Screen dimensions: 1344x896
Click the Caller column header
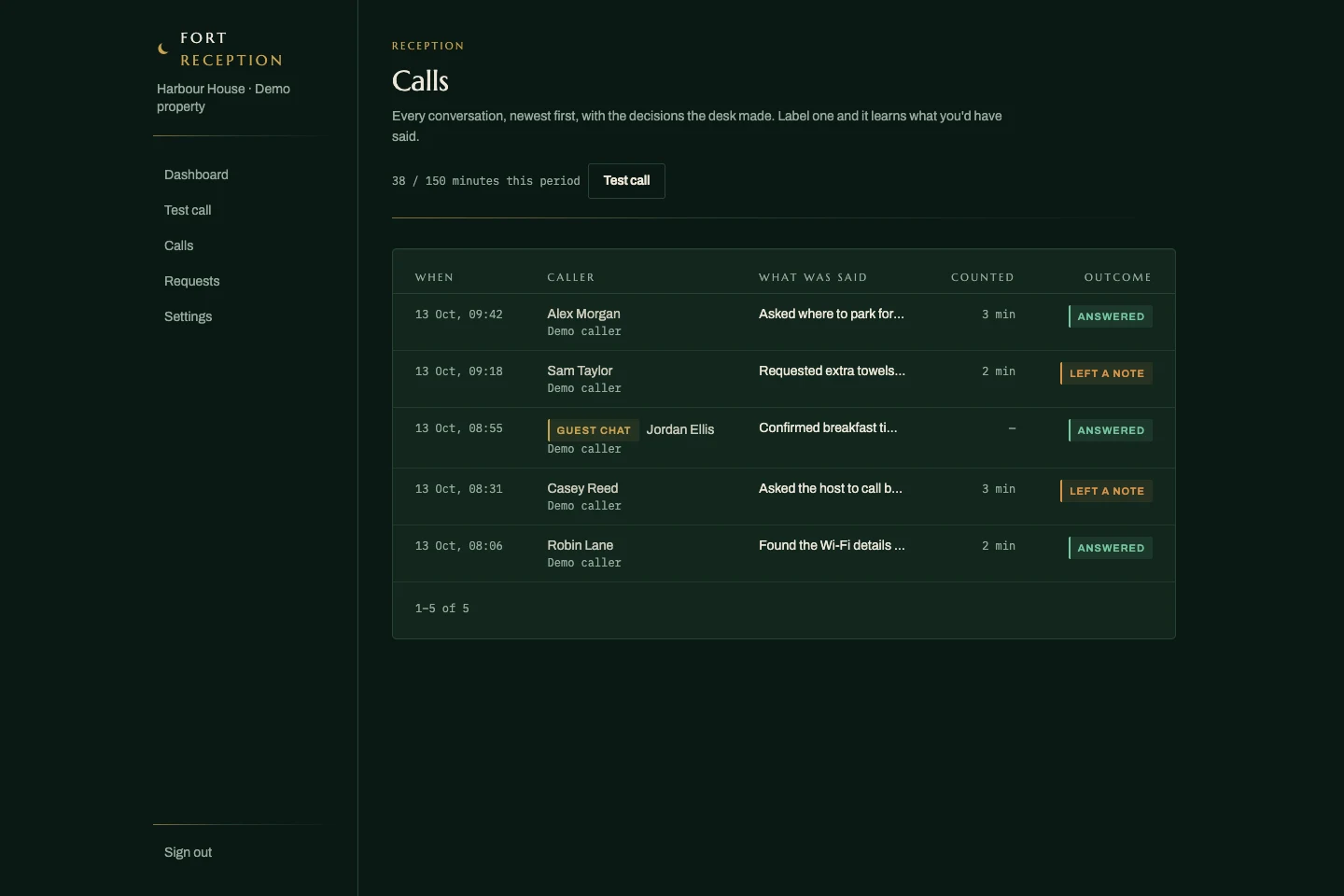coord(571,277)
